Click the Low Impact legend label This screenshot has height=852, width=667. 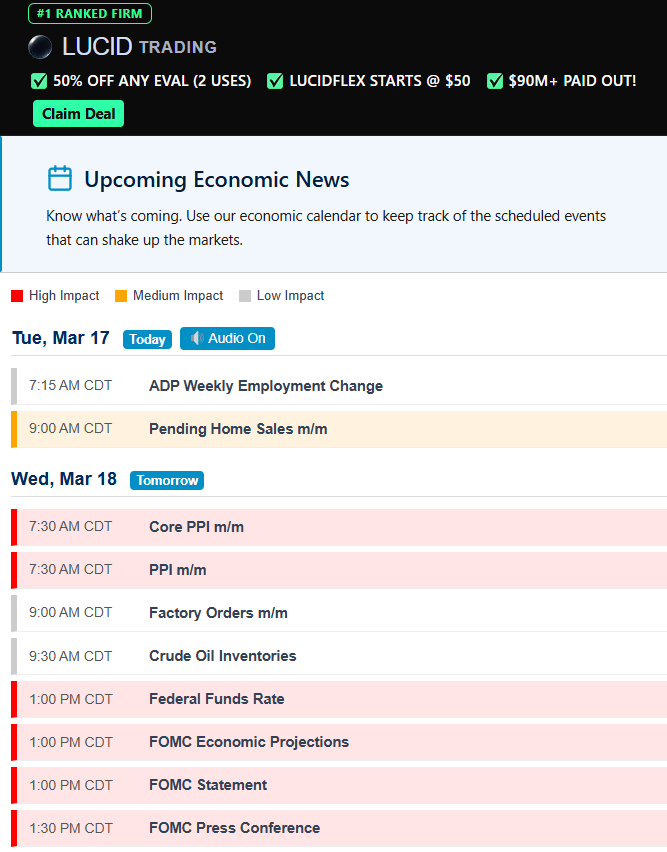click(291, 296)
